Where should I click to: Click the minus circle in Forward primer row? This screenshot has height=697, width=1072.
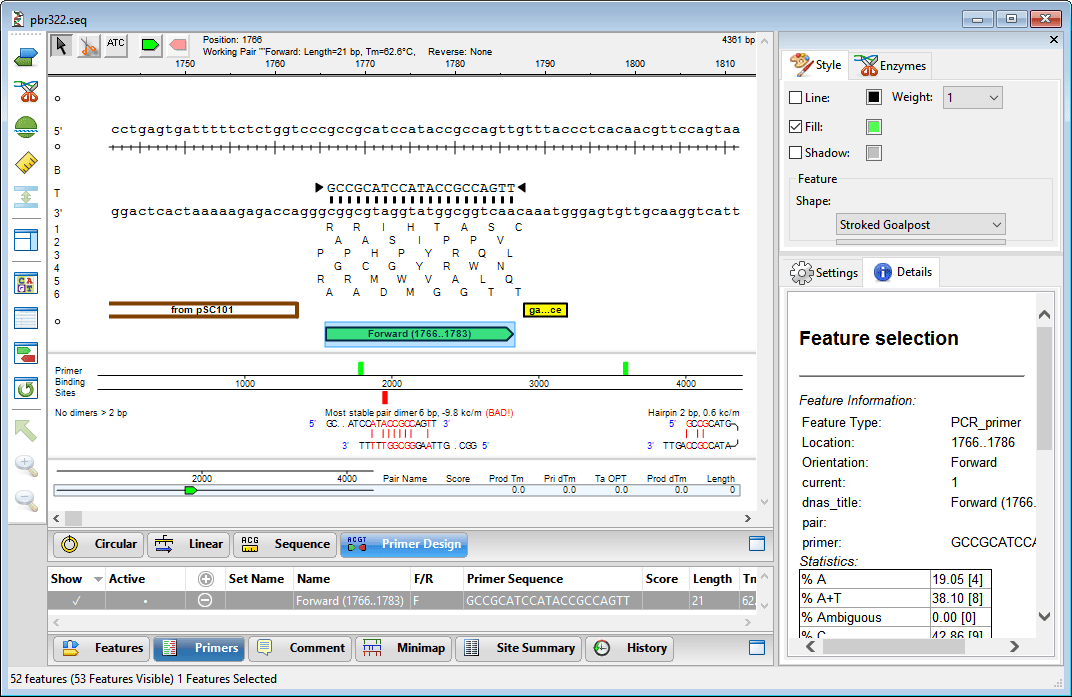coord(204,601)
